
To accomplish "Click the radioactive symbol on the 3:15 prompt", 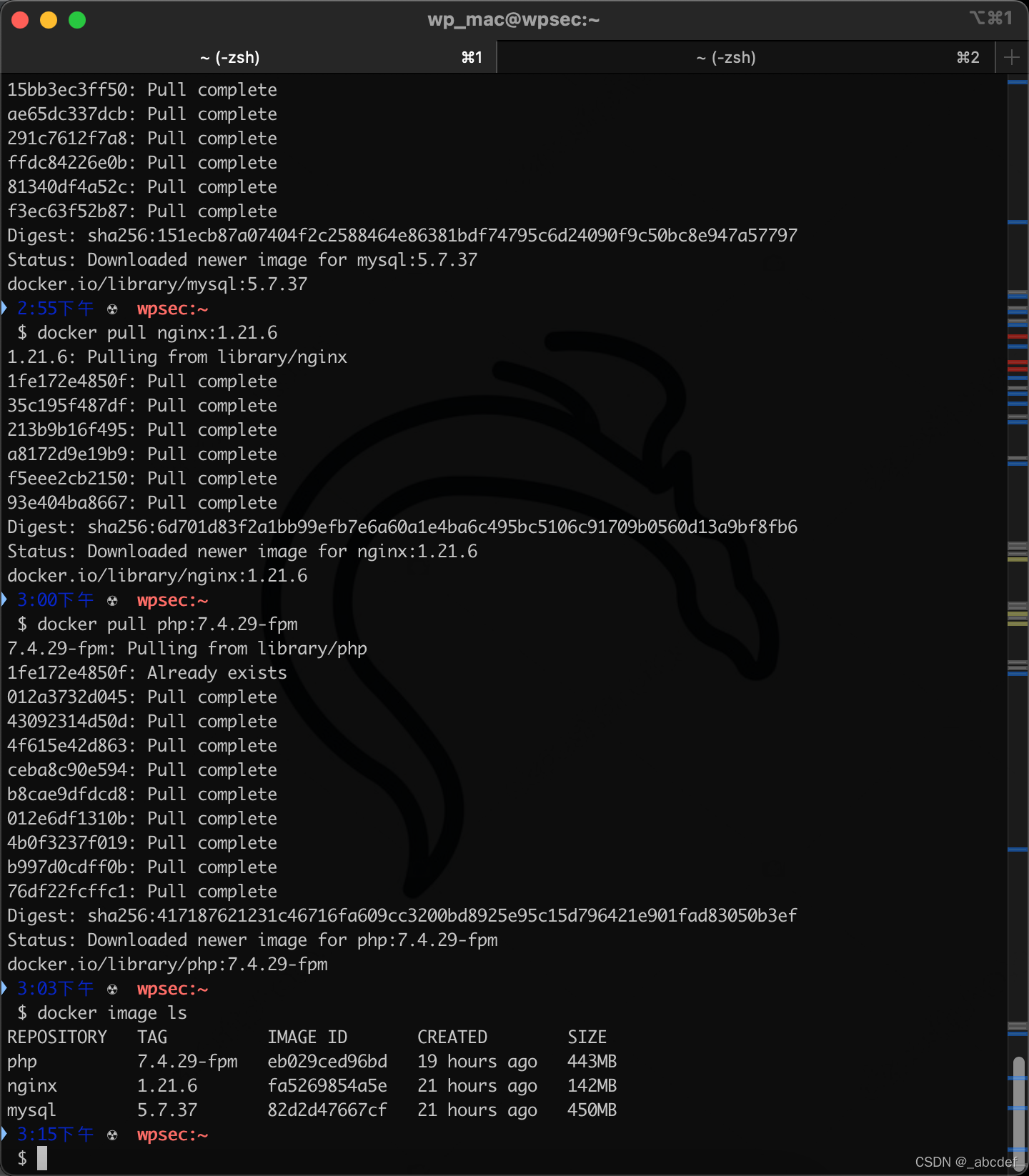I will pos(112,1135).
